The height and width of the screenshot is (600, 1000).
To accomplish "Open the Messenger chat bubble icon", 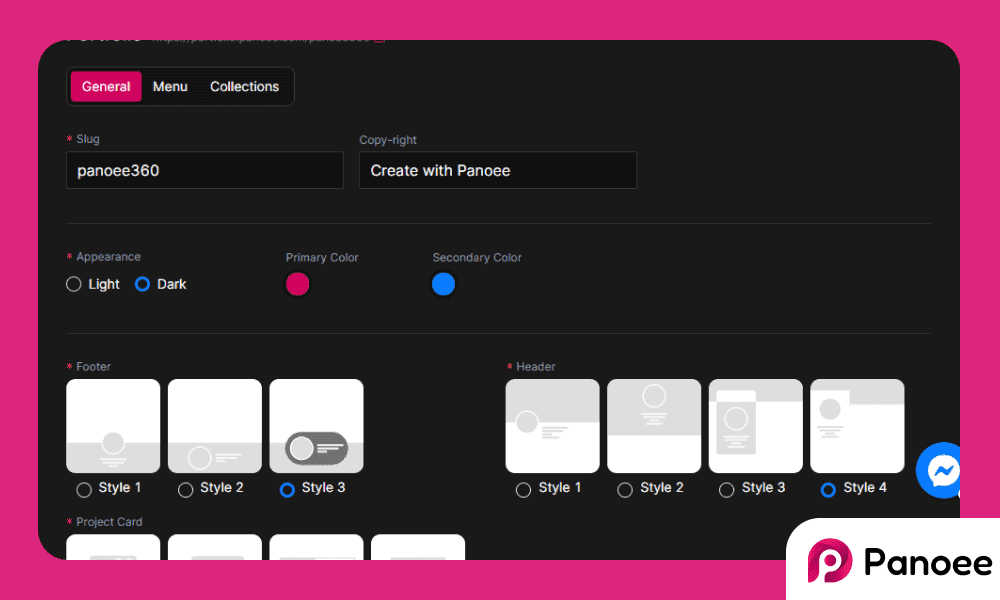I will click(942, 470).
